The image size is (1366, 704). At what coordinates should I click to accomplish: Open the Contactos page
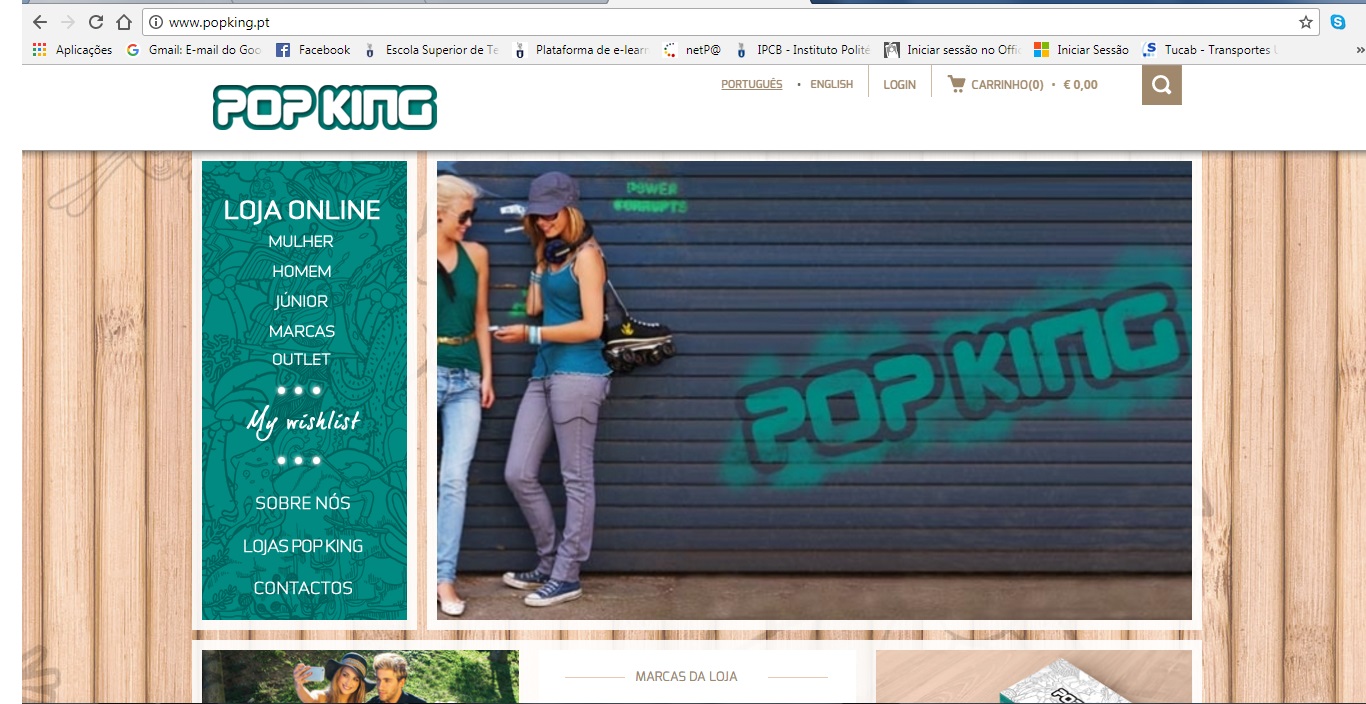[x=303, y=588]
